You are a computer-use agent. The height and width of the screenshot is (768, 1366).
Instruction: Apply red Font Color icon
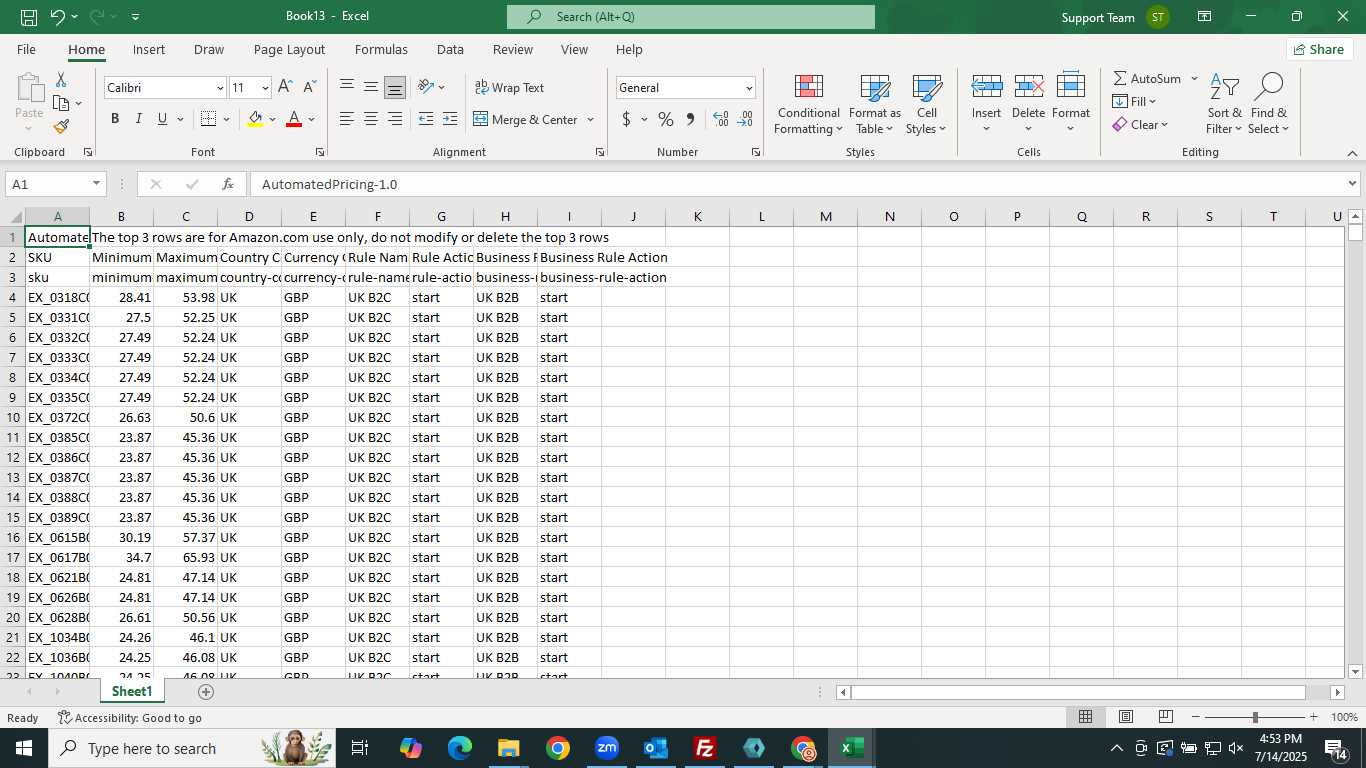coord(294,119)
